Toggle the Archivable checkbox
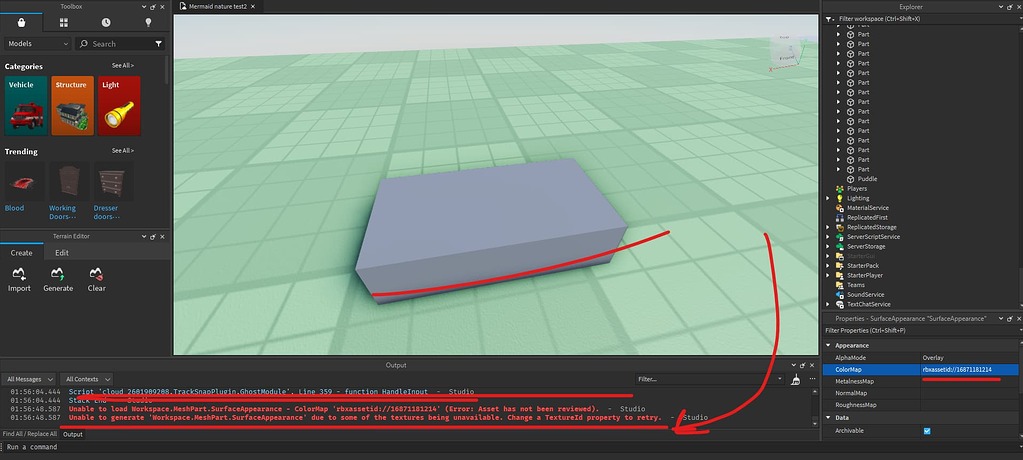1023x460 pixels. [x=927, y=431]
